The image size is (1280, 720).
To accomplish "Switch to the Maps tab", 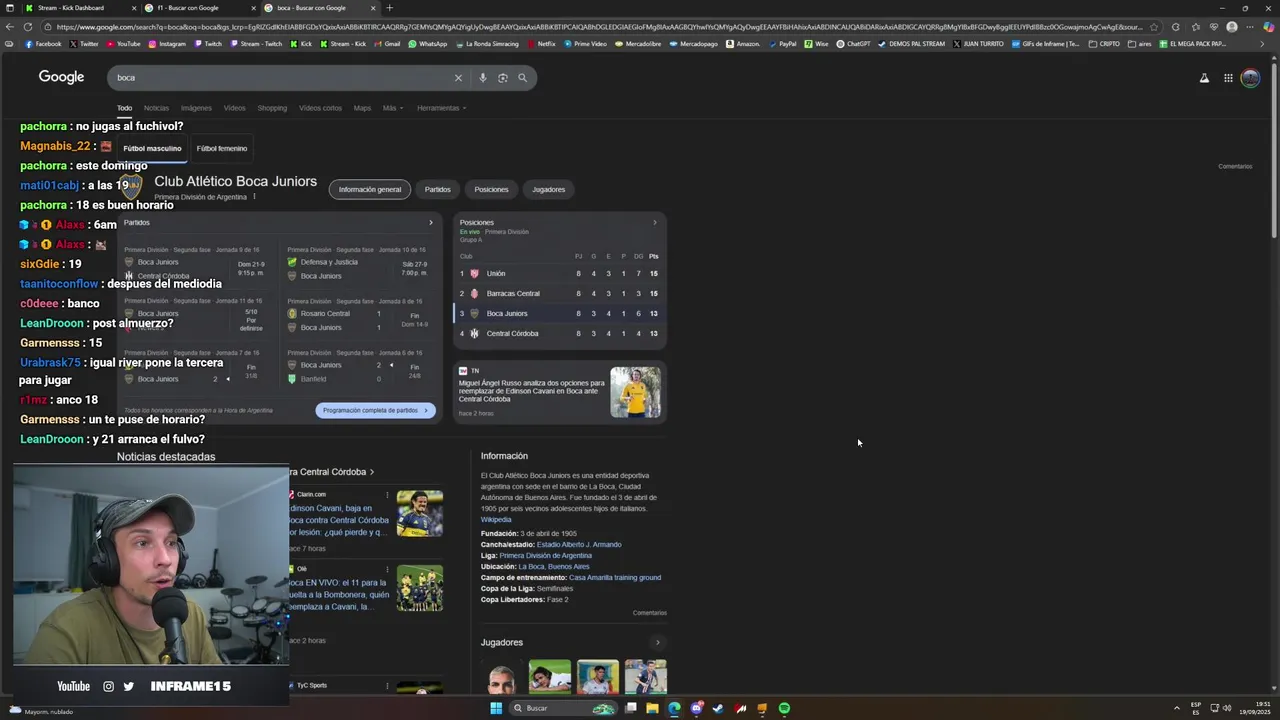I will click(x=362, y=108).
